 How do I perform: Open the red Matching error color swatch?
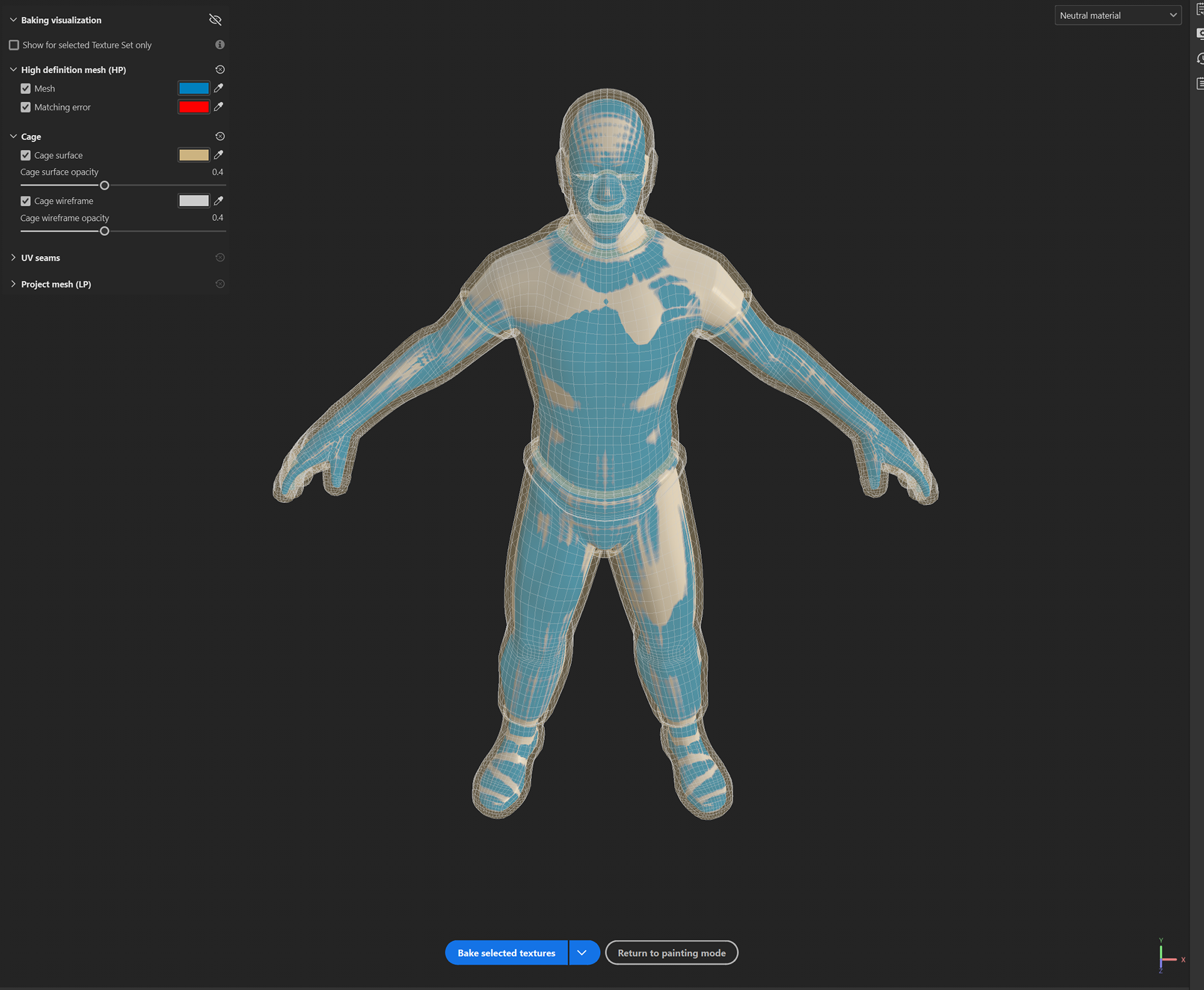pyautogui.click(x=193, y=107)
